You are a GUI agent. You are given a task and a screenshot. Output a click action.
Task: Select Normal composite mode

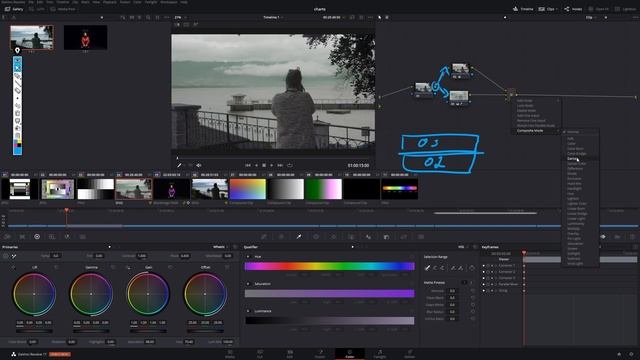pyautogui.click(x=573, y=132)
